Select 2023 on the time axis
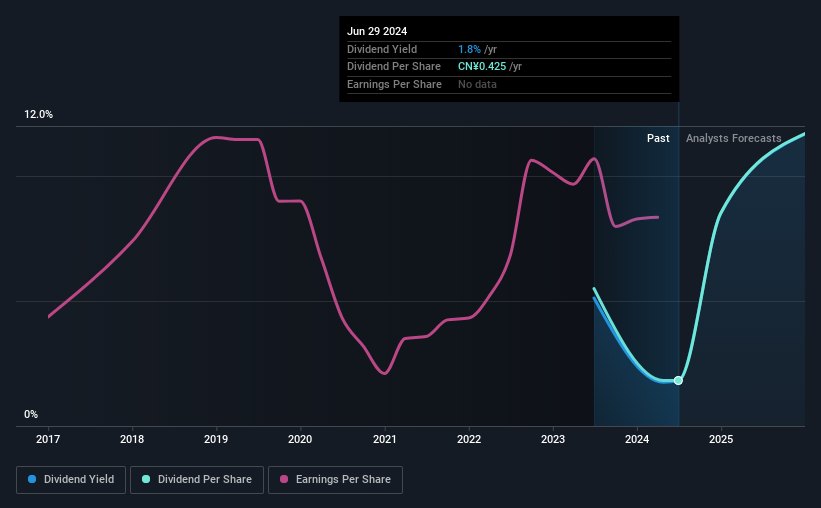Viewport: 821px width, 508px height. (x=553, y=439)
